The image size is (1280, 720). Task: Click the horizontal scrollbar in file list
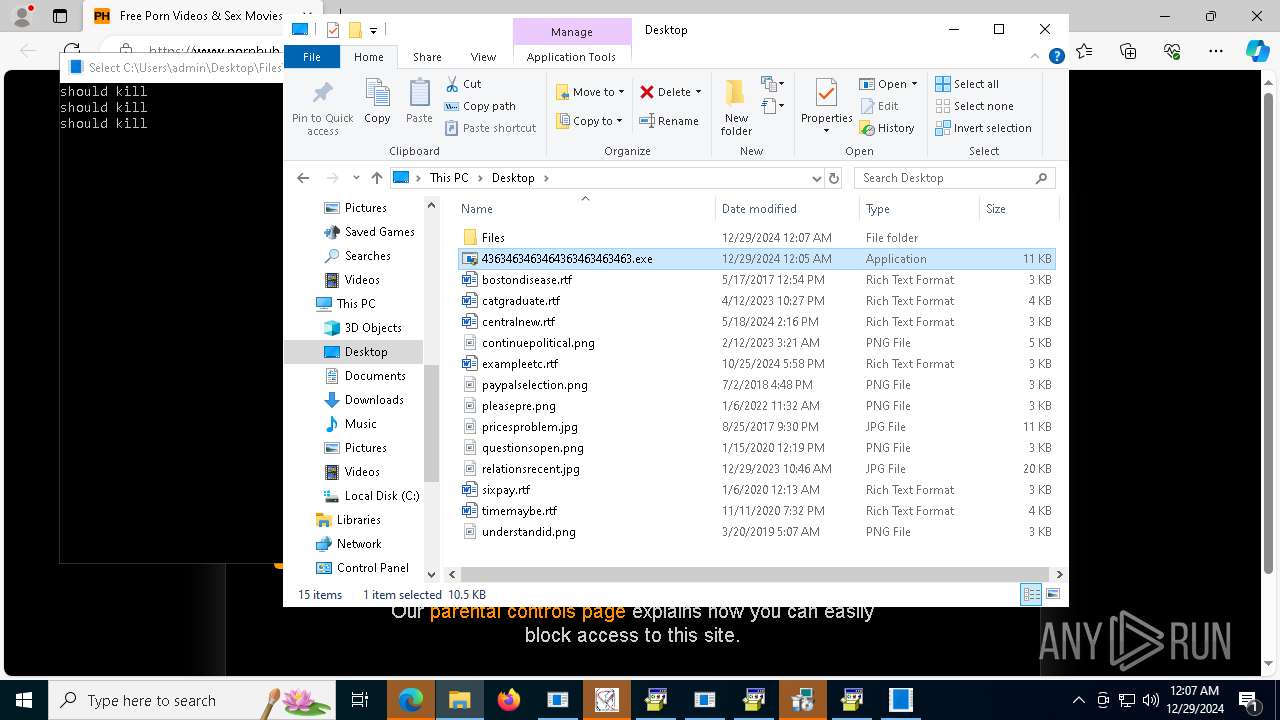click(x=755, y=575)
